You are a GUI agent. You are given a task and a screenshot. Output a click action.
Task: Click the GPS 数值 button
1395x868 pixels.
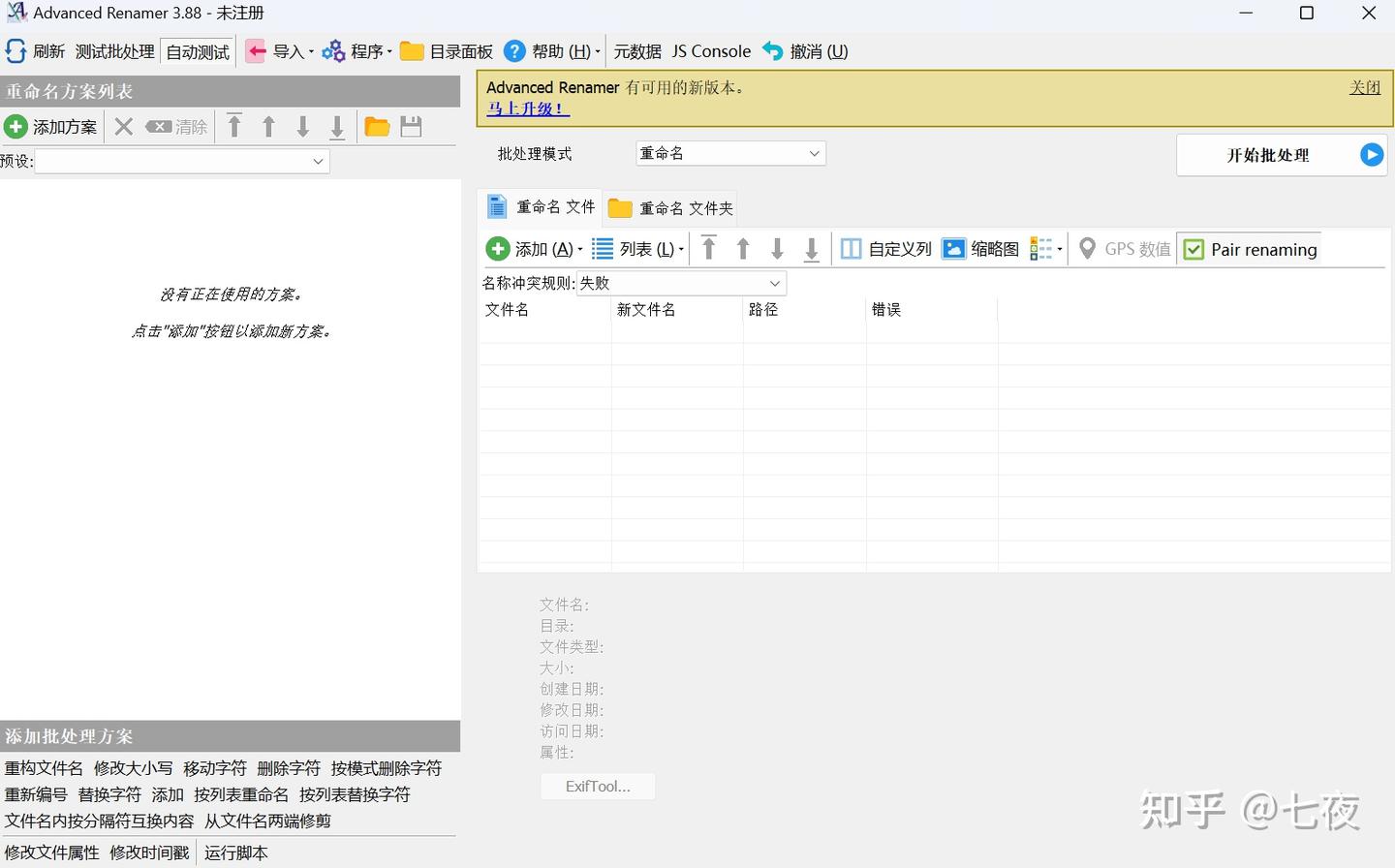click(x=1124, y=249)
